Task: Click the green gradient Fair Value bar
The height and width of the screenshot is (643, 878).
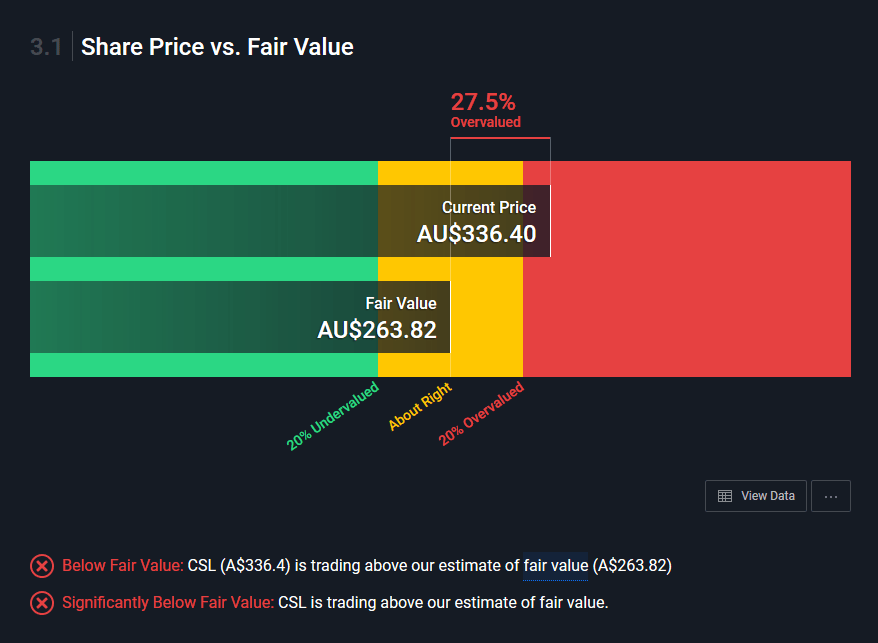Action: click(200, 317)
